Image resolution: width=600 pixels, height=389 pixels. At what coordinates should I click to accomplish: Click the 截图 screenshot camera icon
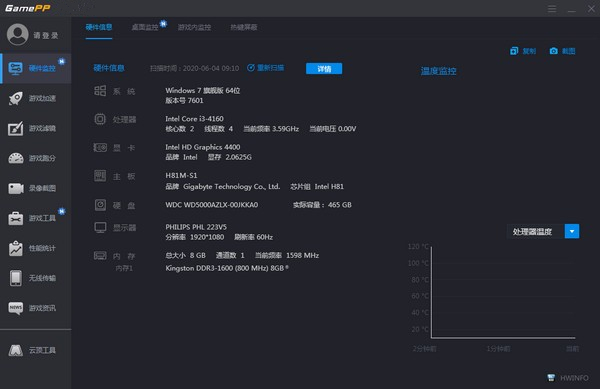[553, 51]
